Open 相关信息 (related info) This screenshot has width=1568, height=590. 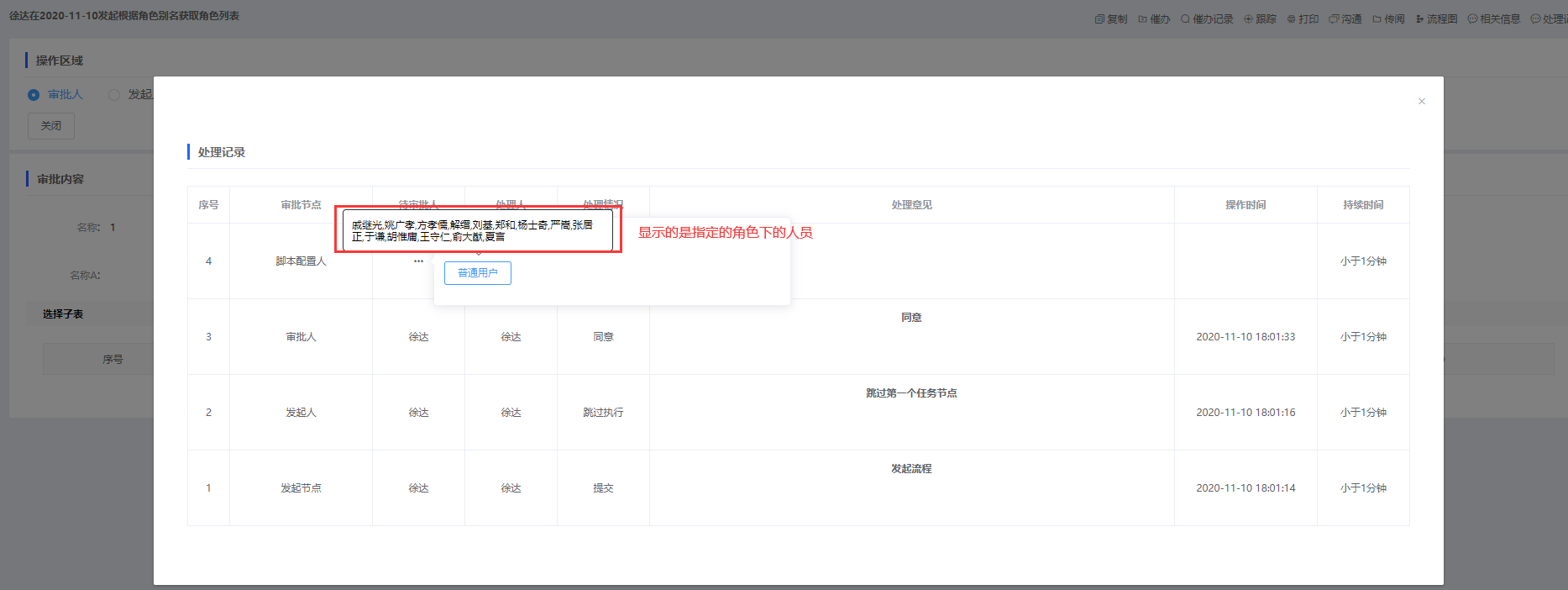1493,18
